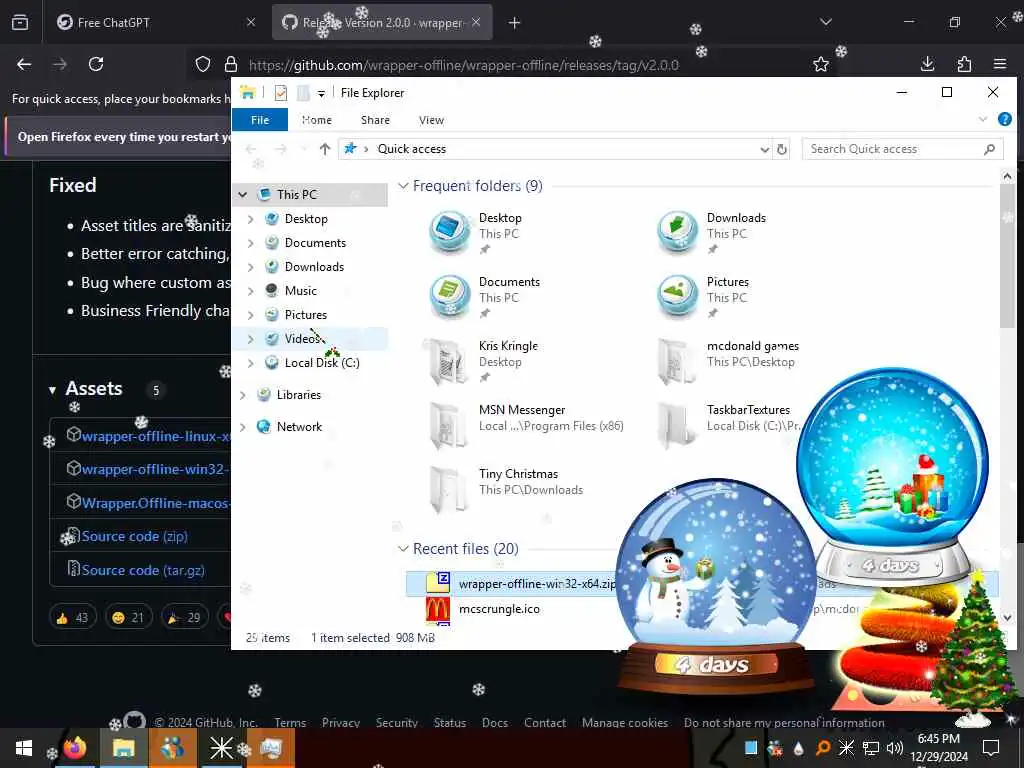Click wrapper-offline-linux asset link on GitHub
Screen dimensions: 1024x768
coord(155,436)
